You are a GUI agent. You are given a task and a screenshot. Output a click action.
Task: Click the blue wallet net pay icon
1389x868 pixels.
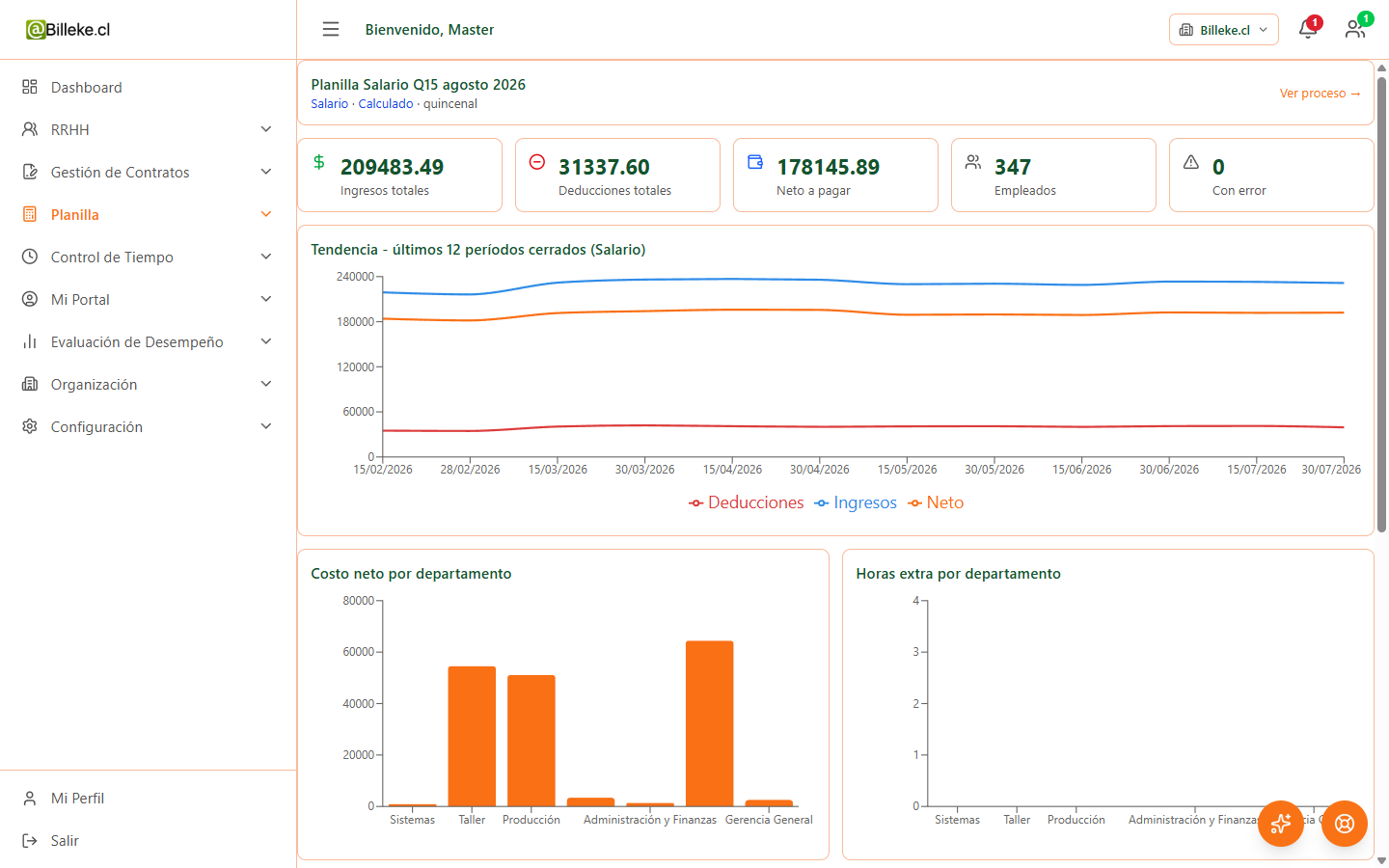[755, 162]
